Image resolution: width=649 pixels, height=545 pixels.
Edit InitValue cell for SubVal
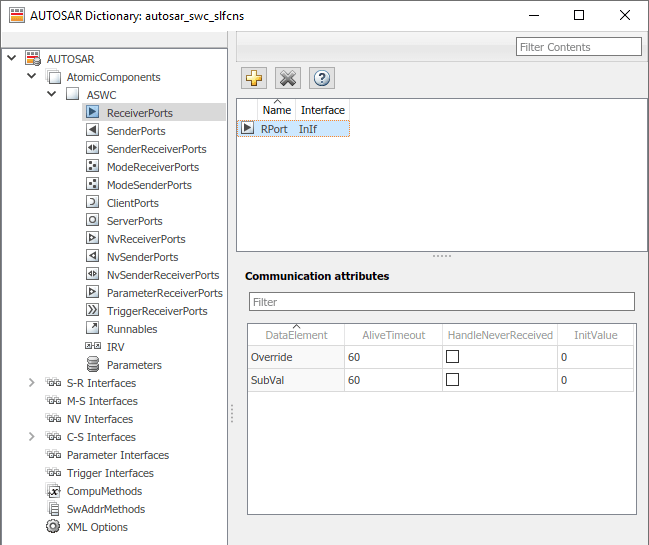[x=595, y=380]
